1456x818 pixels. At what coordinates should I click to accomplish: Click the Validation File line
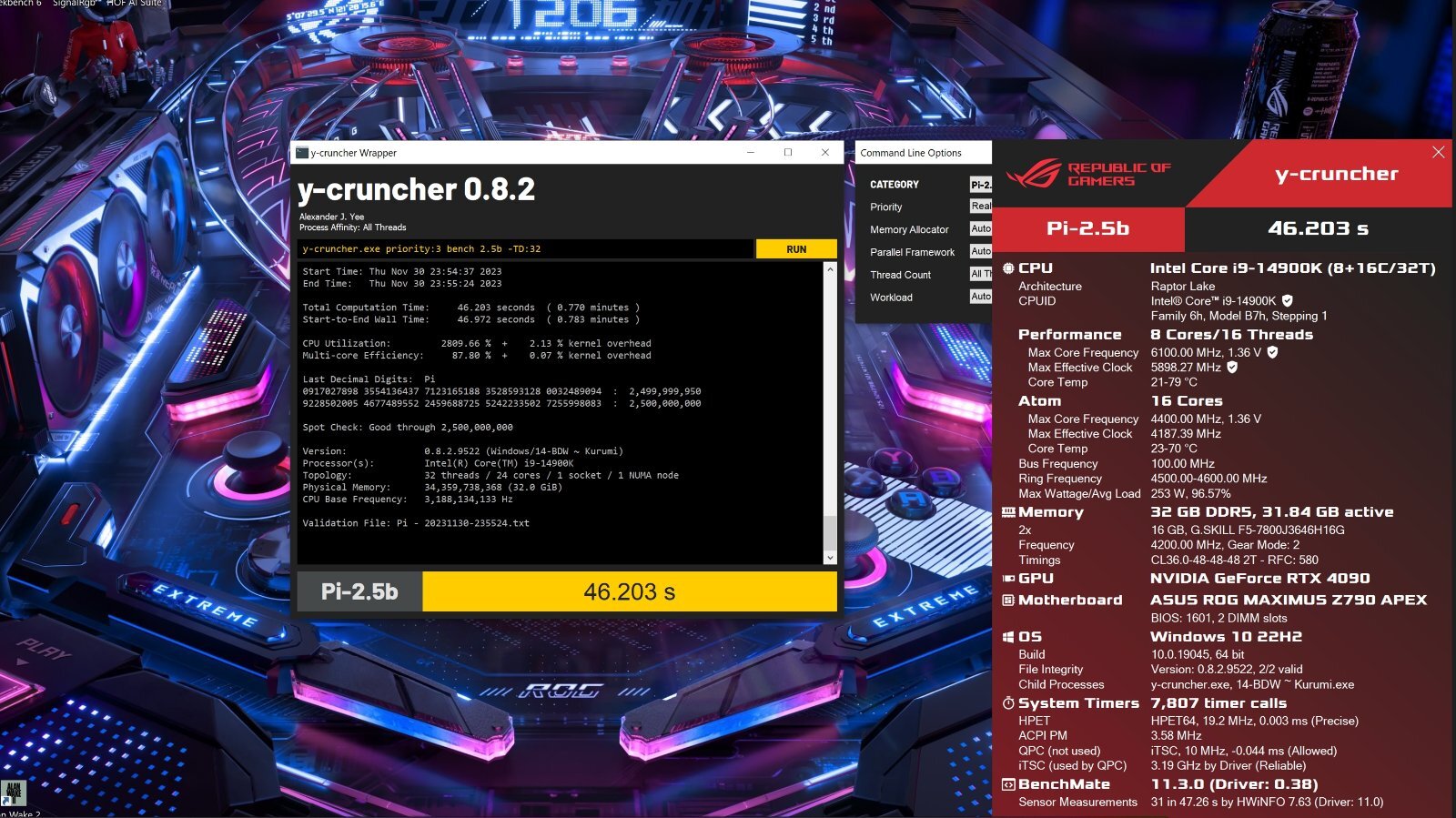tap(416, 523)
